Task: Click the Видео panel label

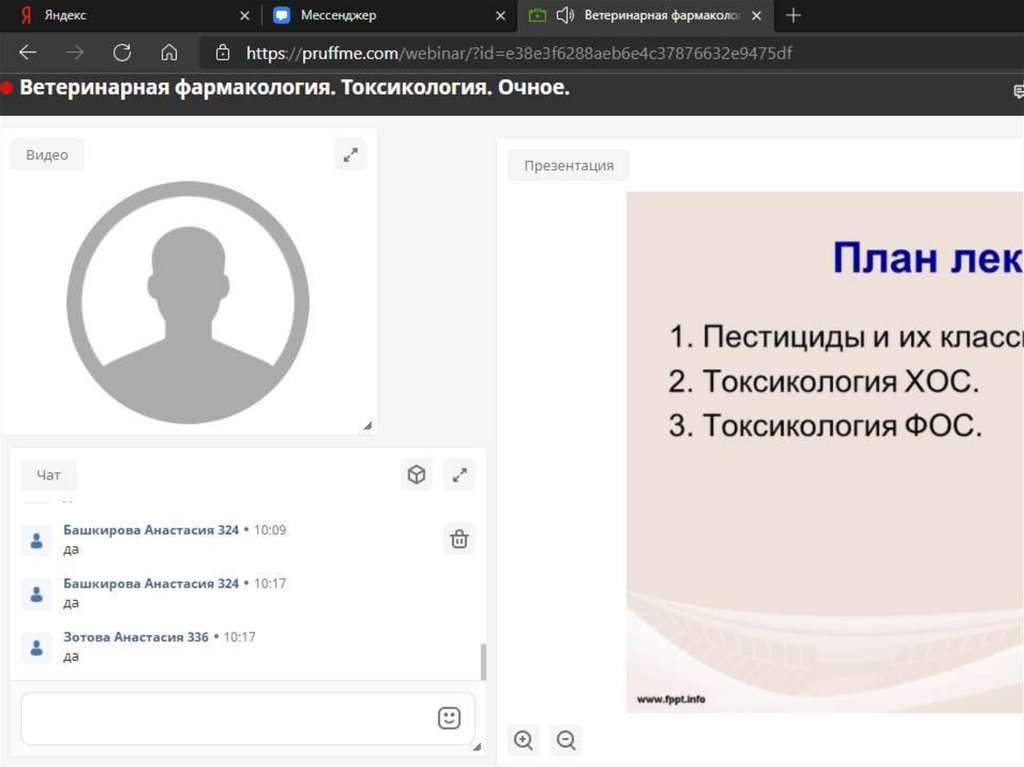Action: pos(47,155)
